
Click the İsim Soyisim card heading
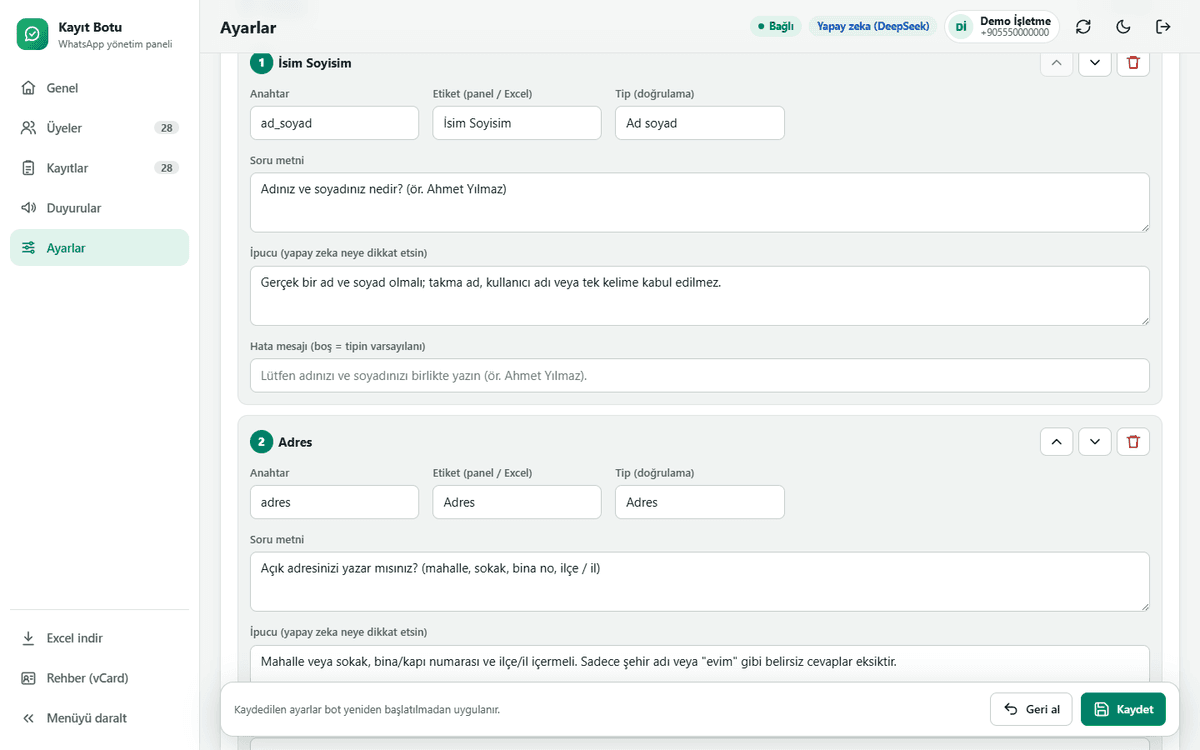point(315,63)
